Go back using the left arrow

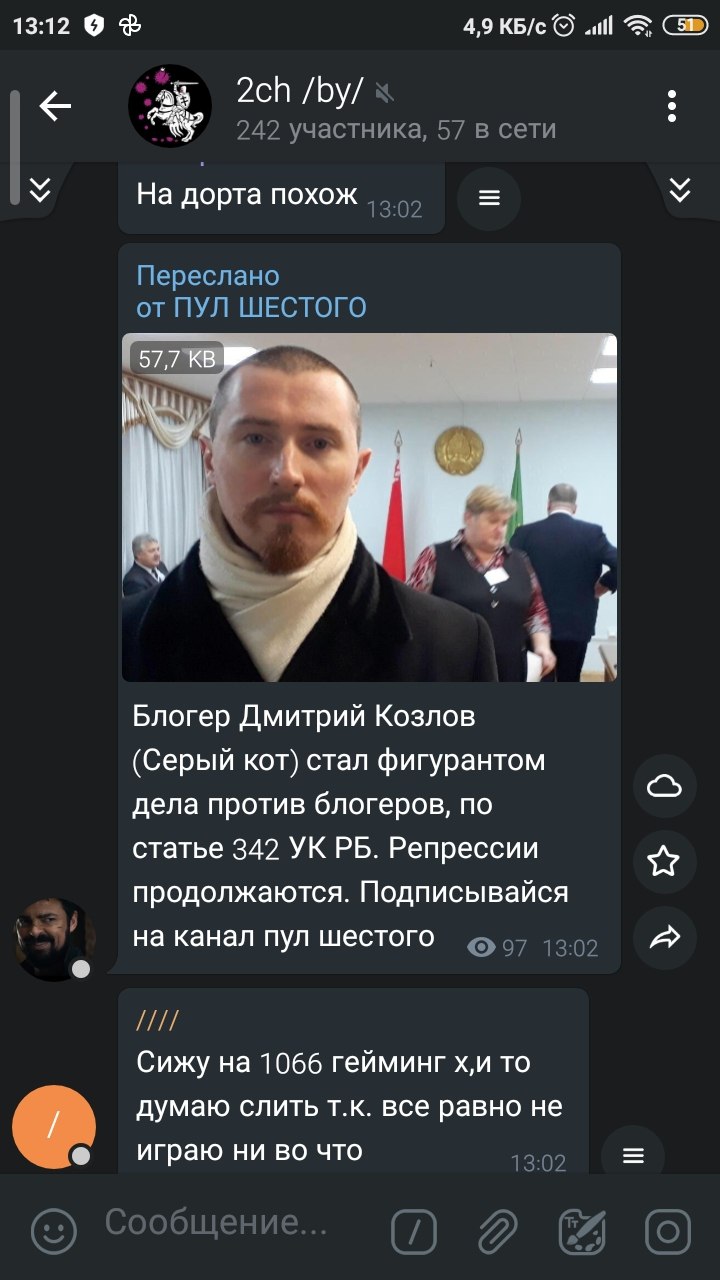55,106
